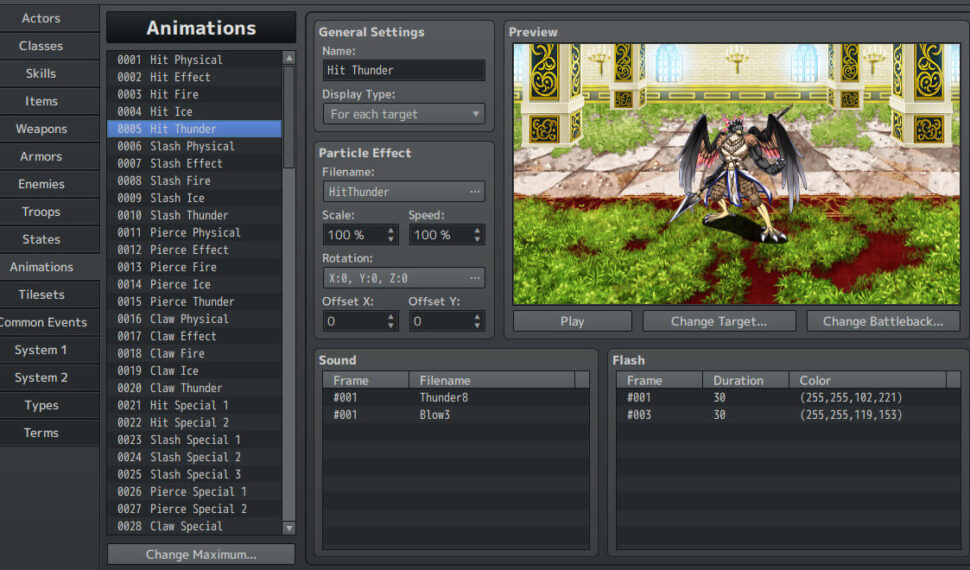Click the Change Maximum button
The height and width of the screenshot is (570, 970).
pos(201,554)
